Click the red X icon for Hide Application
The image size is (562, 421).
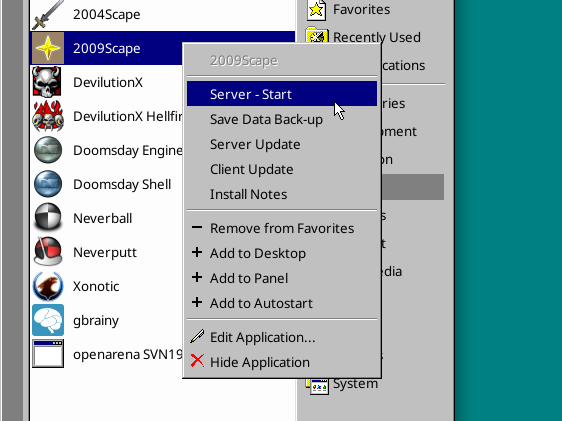[x=197, y=361]
